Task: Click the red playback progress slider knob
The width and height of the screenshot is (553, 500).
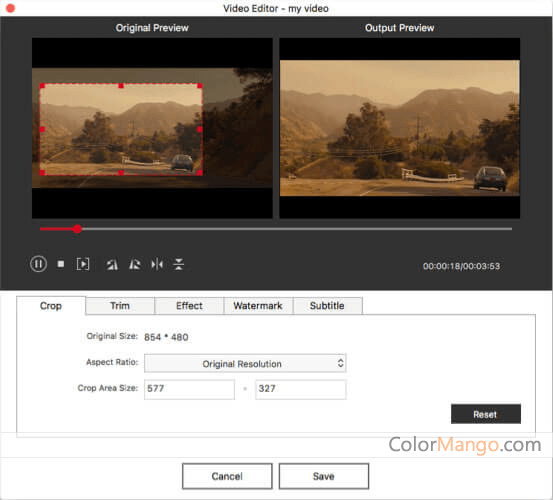Action: (77, 229)
